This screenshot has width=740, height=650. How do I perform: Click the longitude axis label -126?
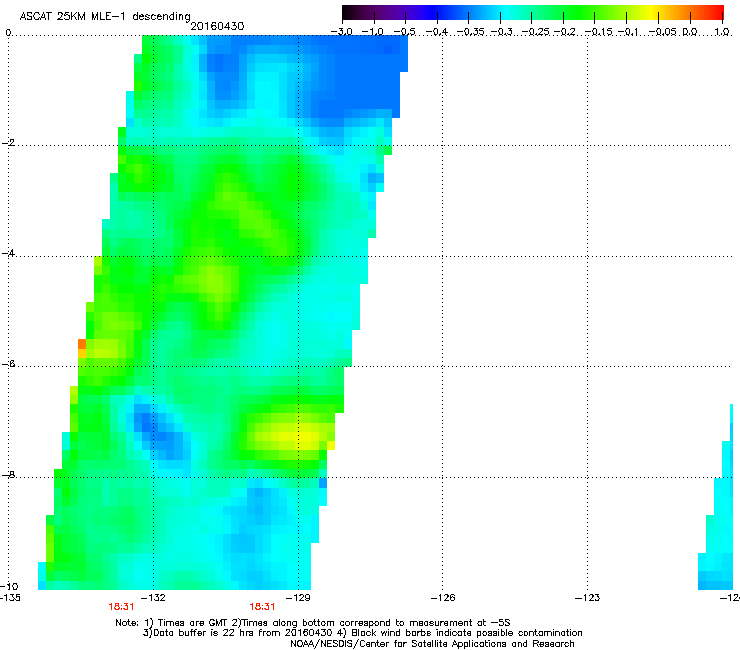pos(443,598)
